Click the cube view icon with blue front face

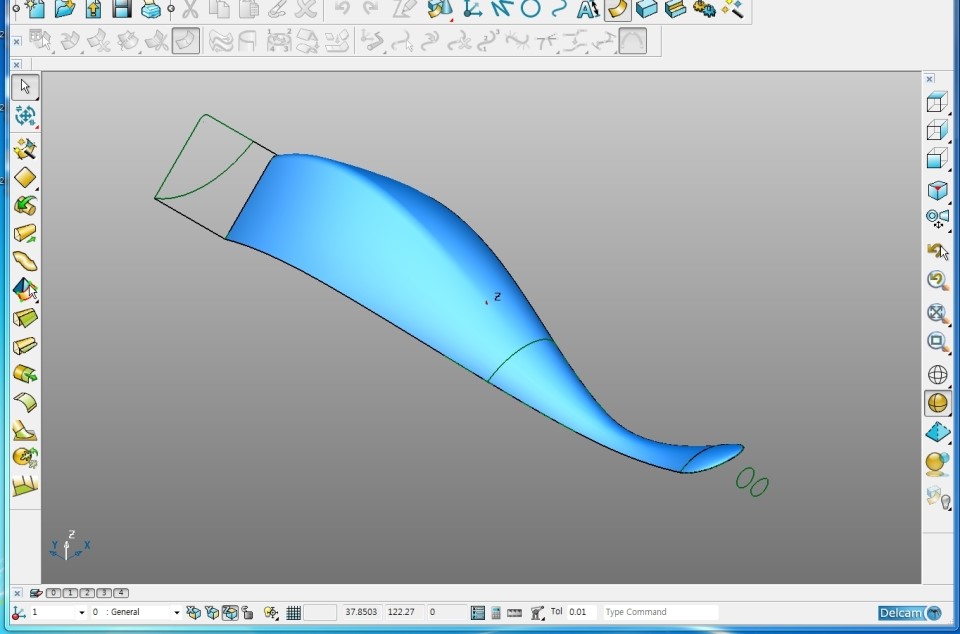937,130
